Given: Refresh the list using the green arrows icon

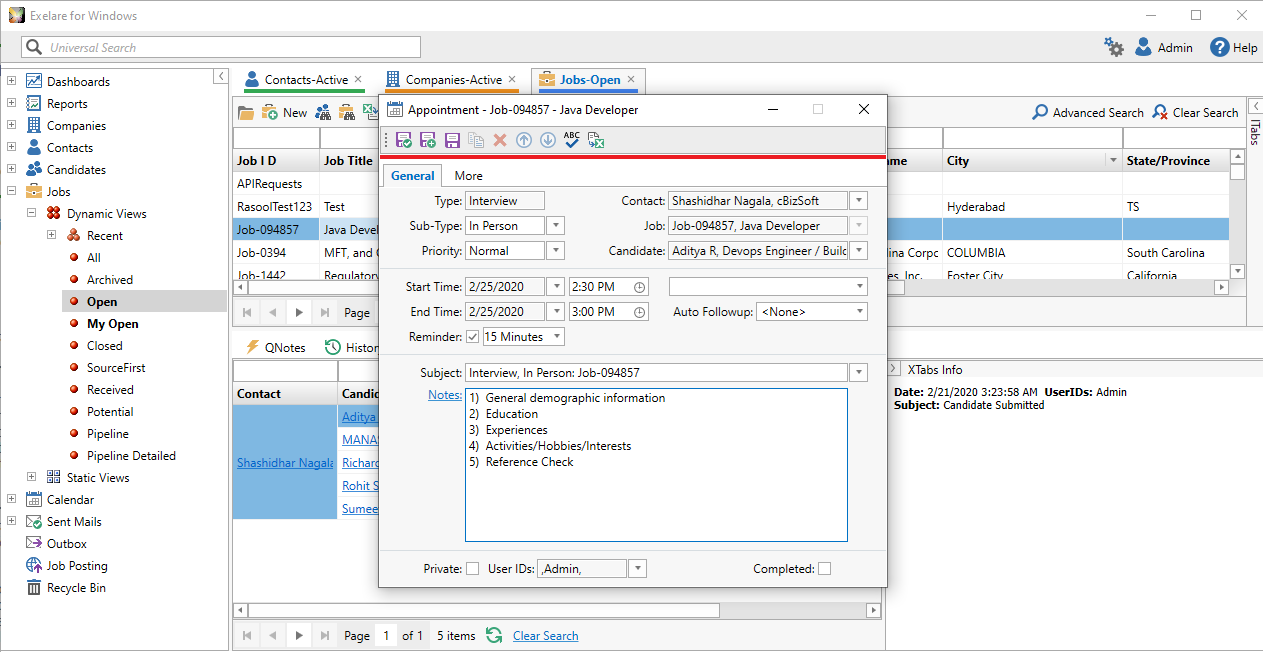Looking at the screenshot, I should [494, 635].
